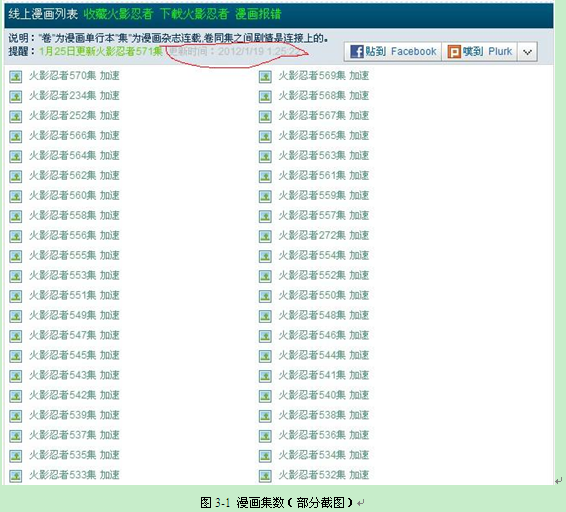This screenshot has height=512, width=566.
Task: Click the image icon beside 火影忍者553集
Action: point(16,276)
